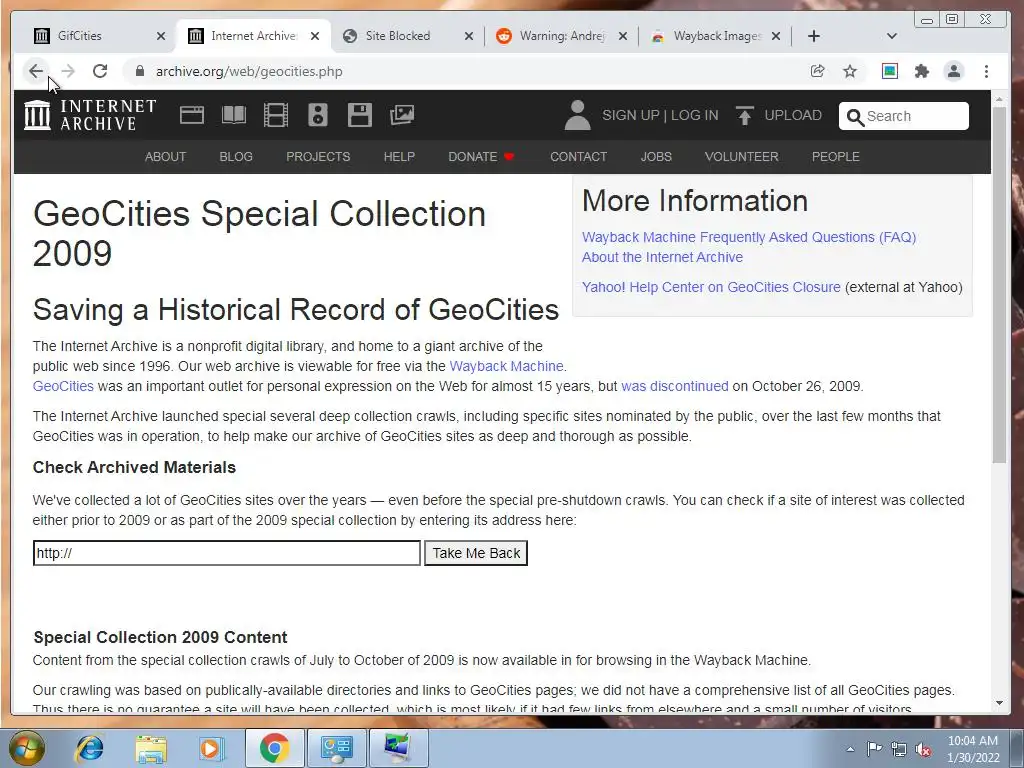Open the BLOG menu item

click(x=236, y=157)
